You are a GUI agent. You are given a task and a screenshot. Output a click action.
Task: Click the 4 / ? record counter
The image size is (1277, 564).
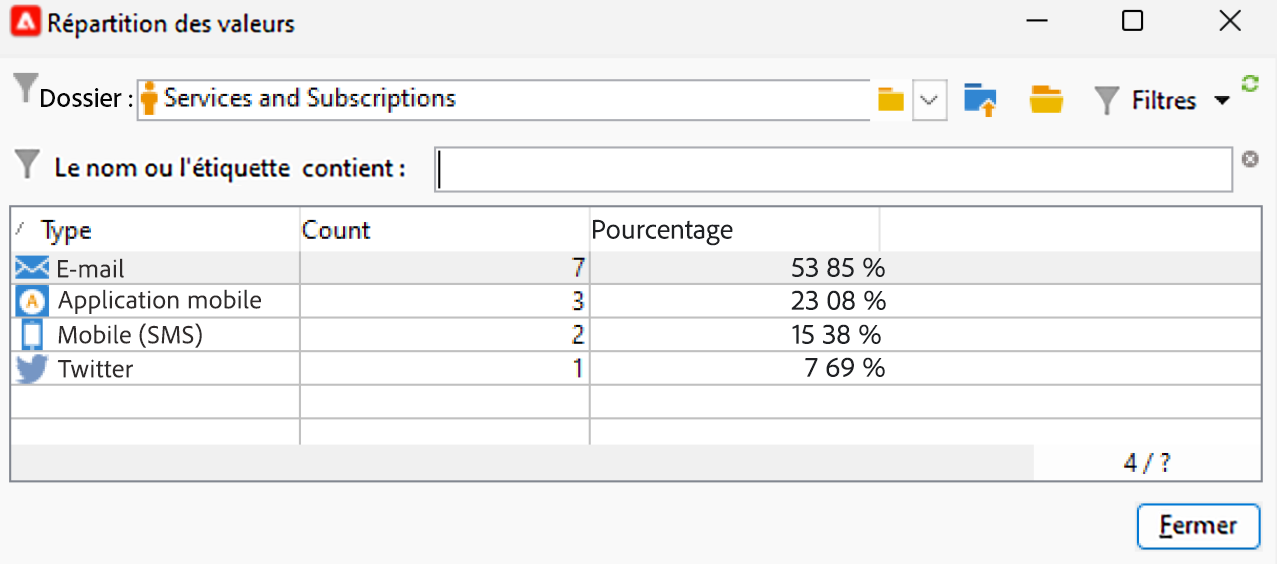pyautogui.click(x=1146, y=464)
